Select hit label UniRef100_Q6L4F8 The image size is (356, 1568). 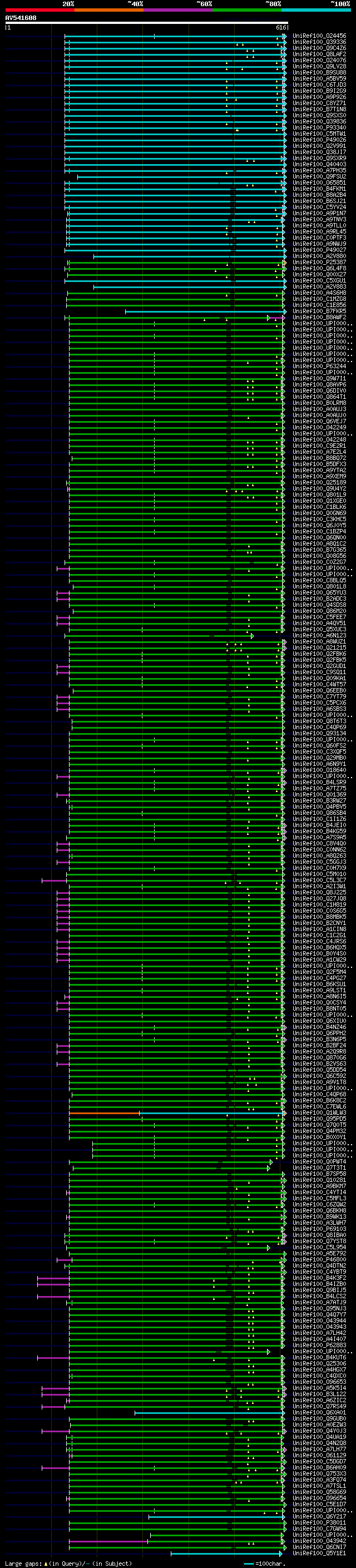(319, 269)
